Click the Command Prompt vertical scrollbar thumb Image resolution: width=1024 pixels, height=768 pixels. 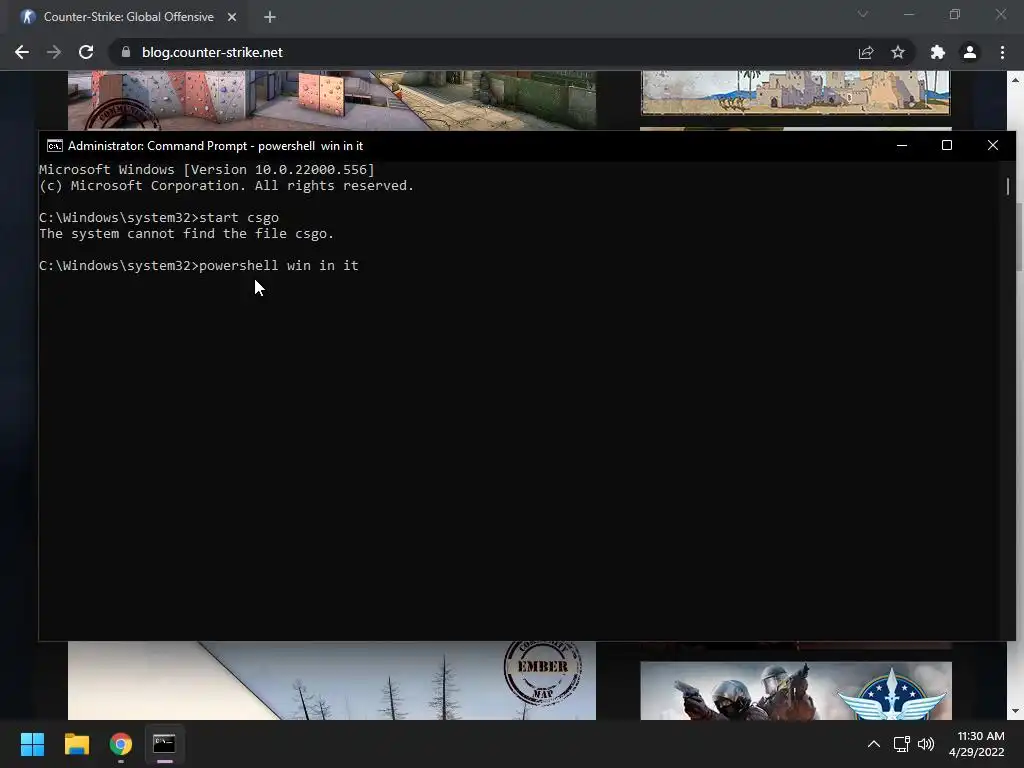[x=1008, y=186]
